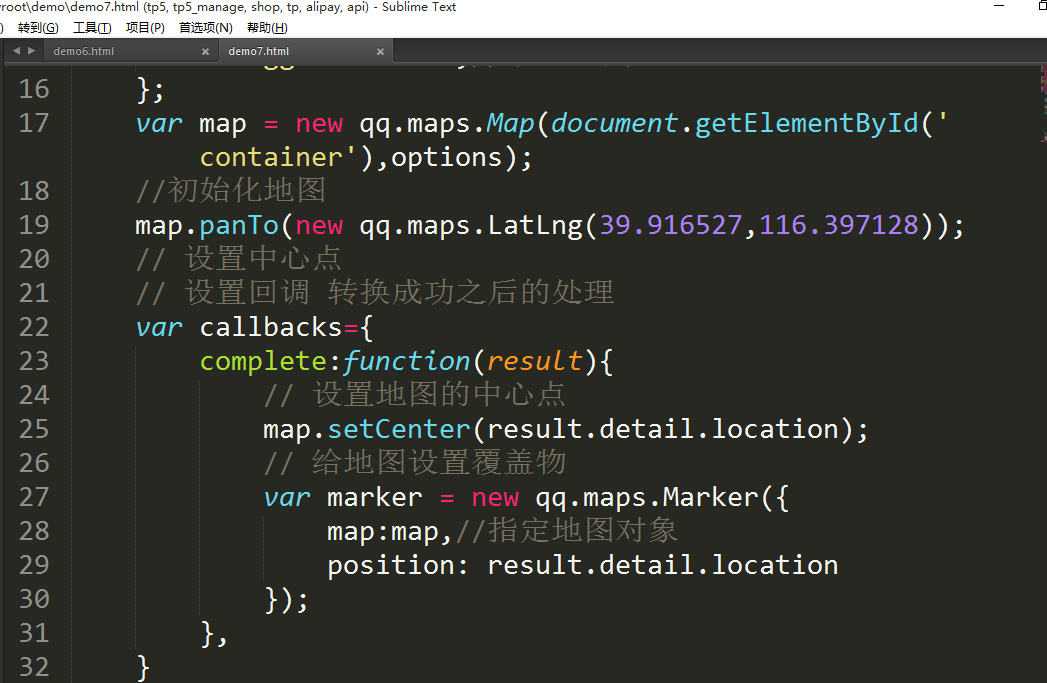Click the previous tab arrow in tab bar
The image size is (1047, 683).
16,51
